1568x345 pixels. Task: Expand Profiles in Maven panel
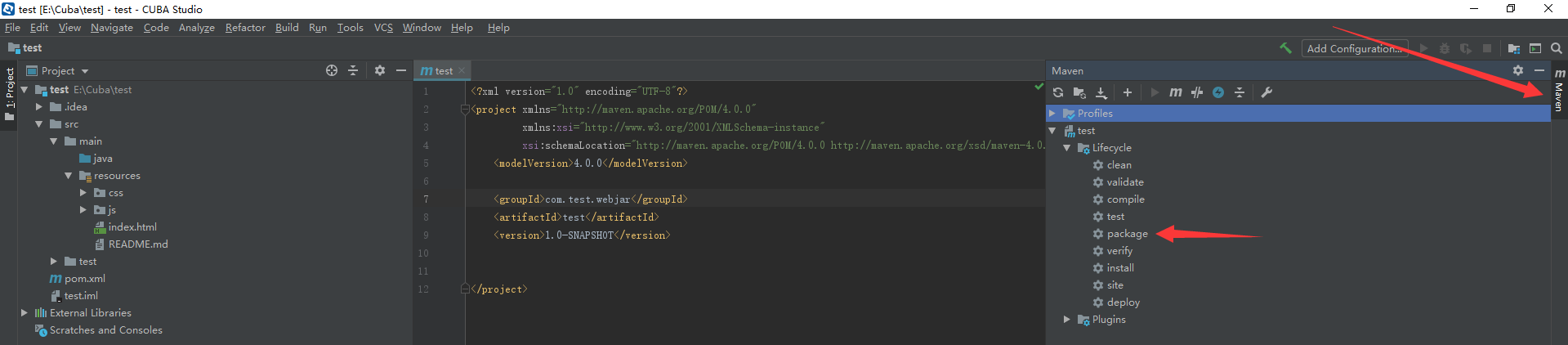click(x=1053, y=114)
